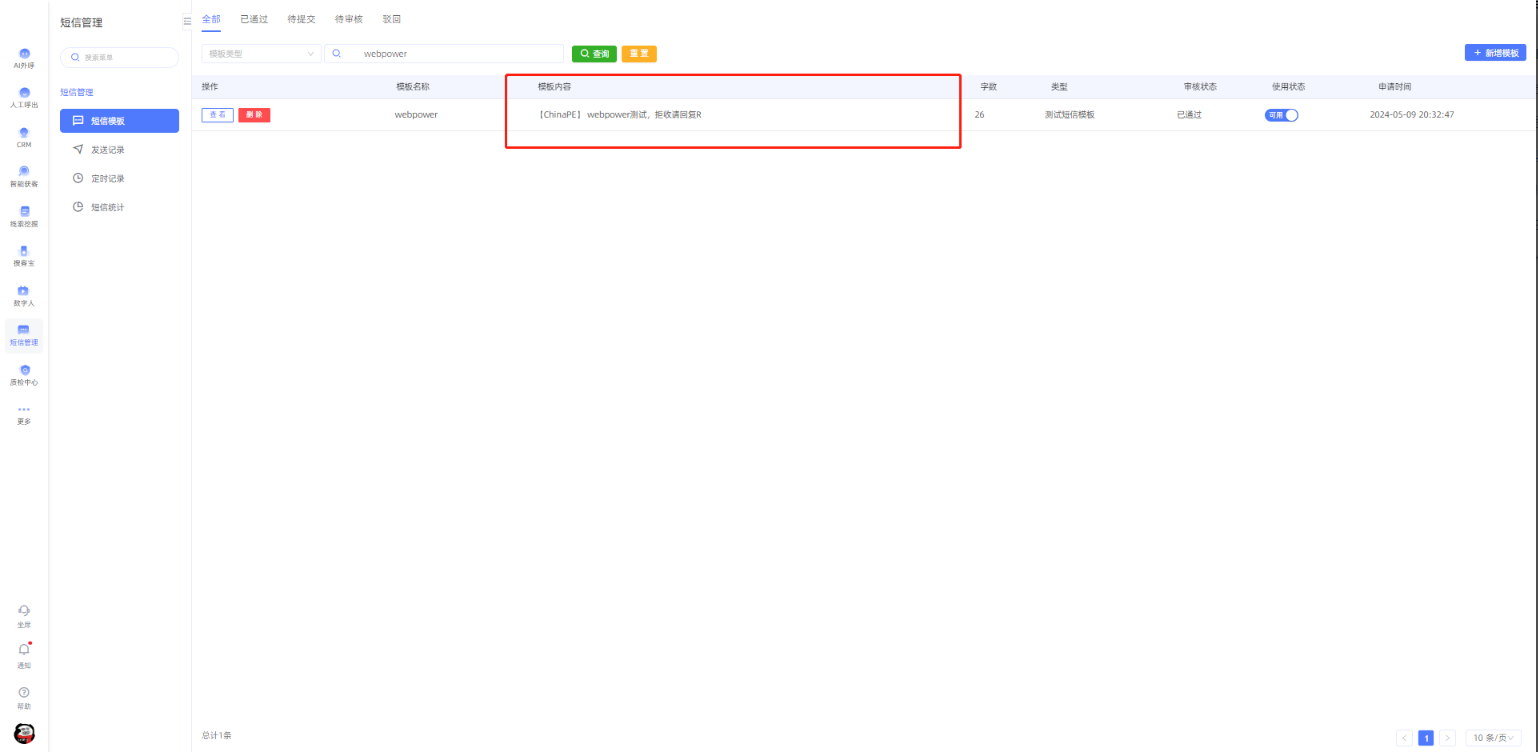Open the 质检中心 sidebar icon
Image resolution: width=1538 pixels, height=752 pixels.
[24, 373]
